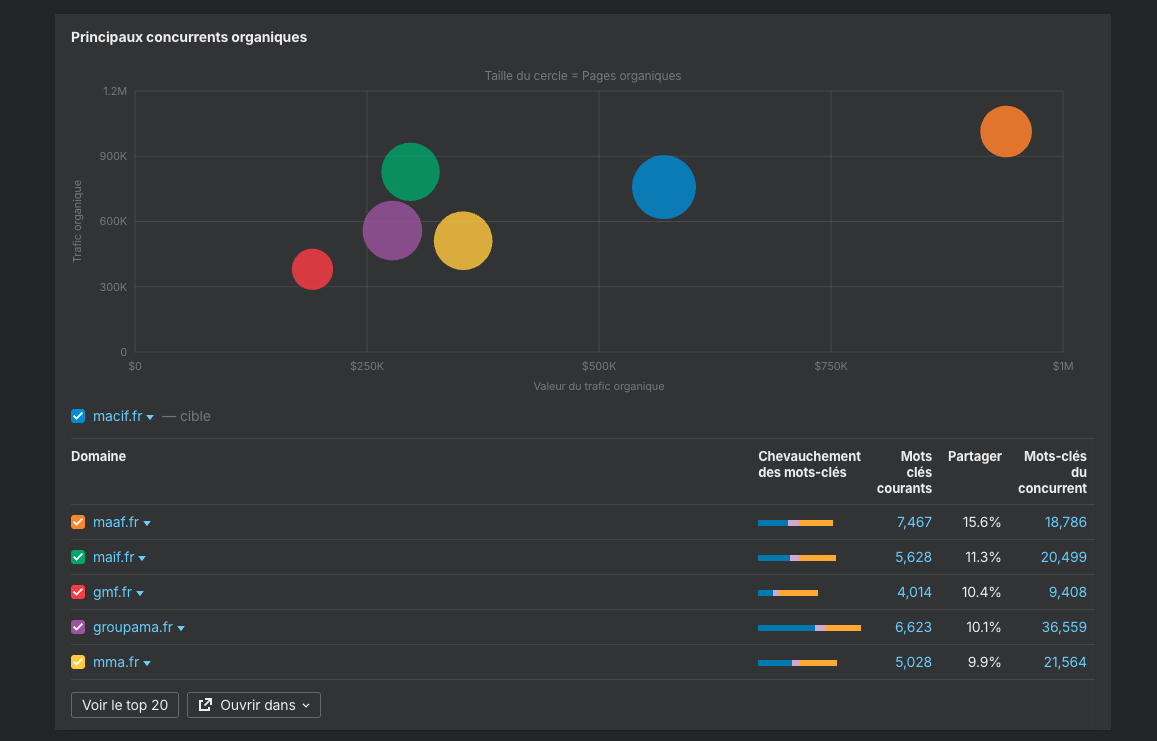Click groupama.fr competitor keywords 36,559
The height and width of the screenshot is (741, 1157).
tap(1065, 627)
